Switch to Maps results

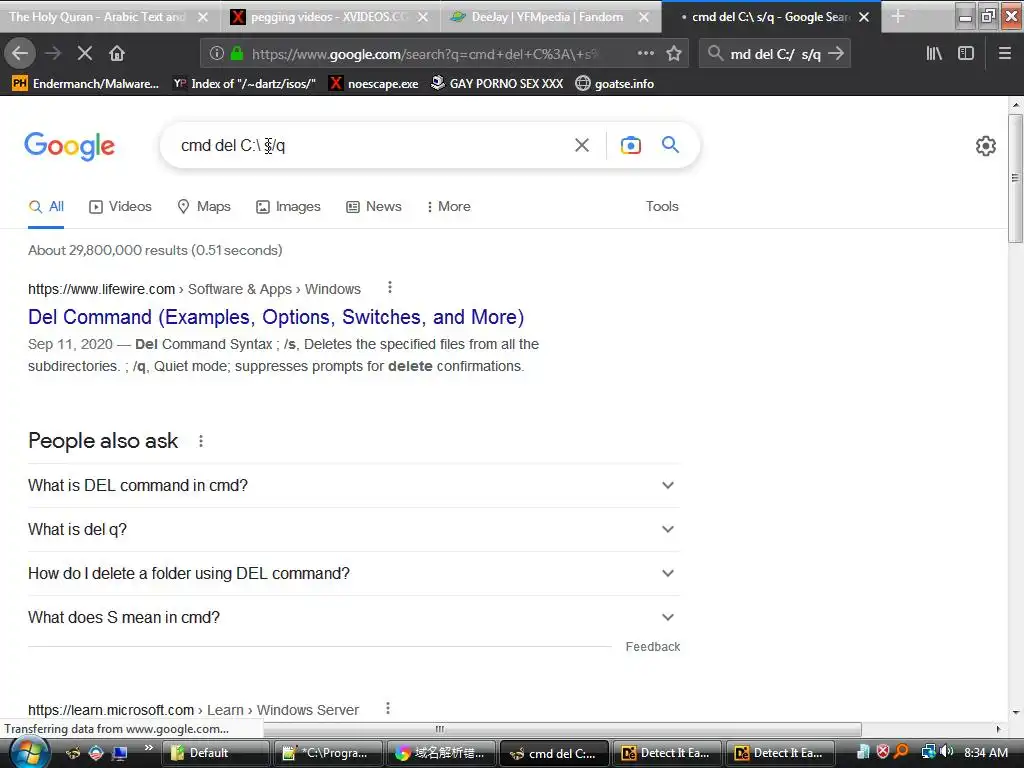click(x=204, y=206)
